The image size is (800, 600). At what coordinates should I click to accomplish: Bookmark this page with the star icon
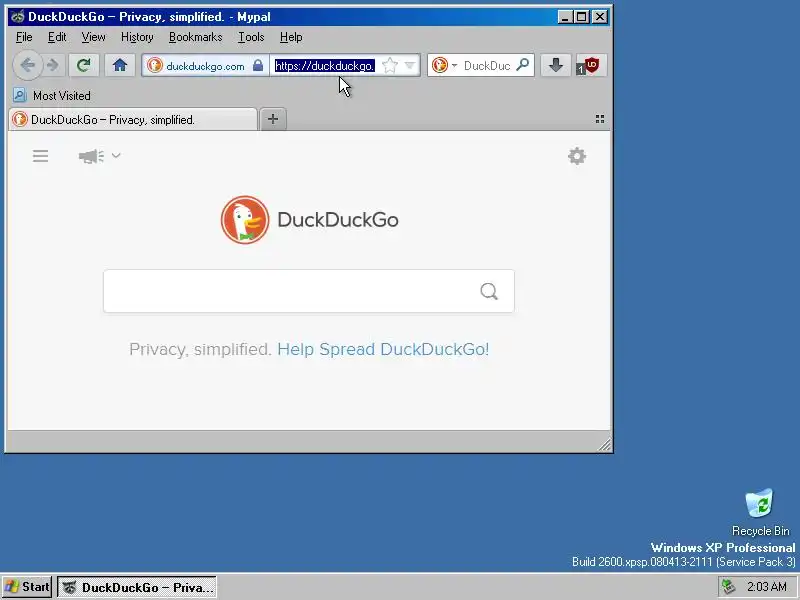click(x=390, y=65)
